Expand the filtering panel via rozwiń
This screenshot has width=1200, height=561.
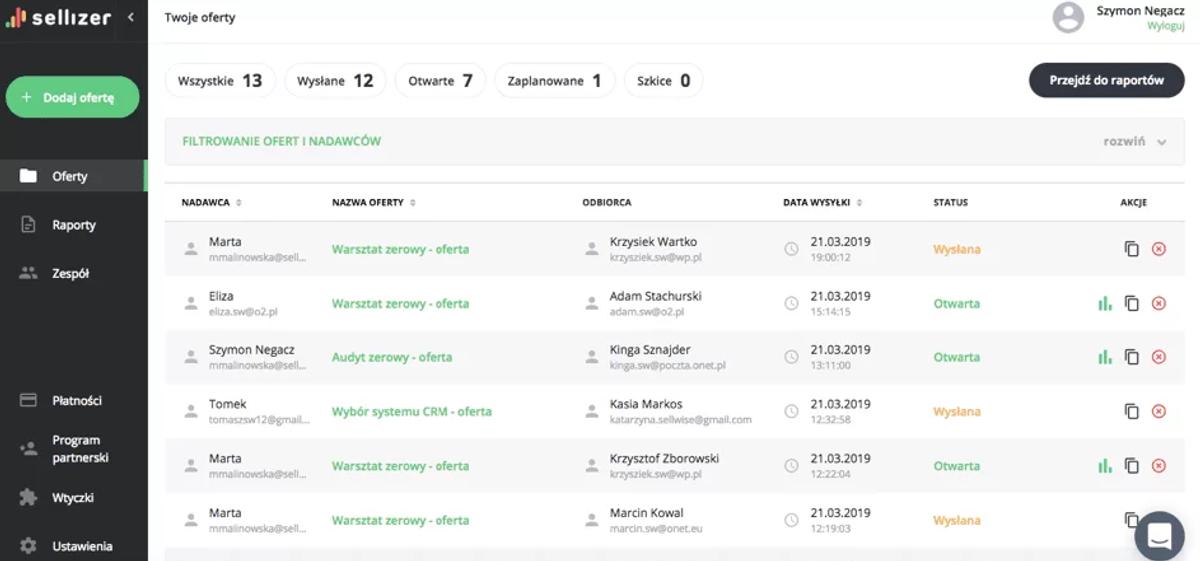1135,141
